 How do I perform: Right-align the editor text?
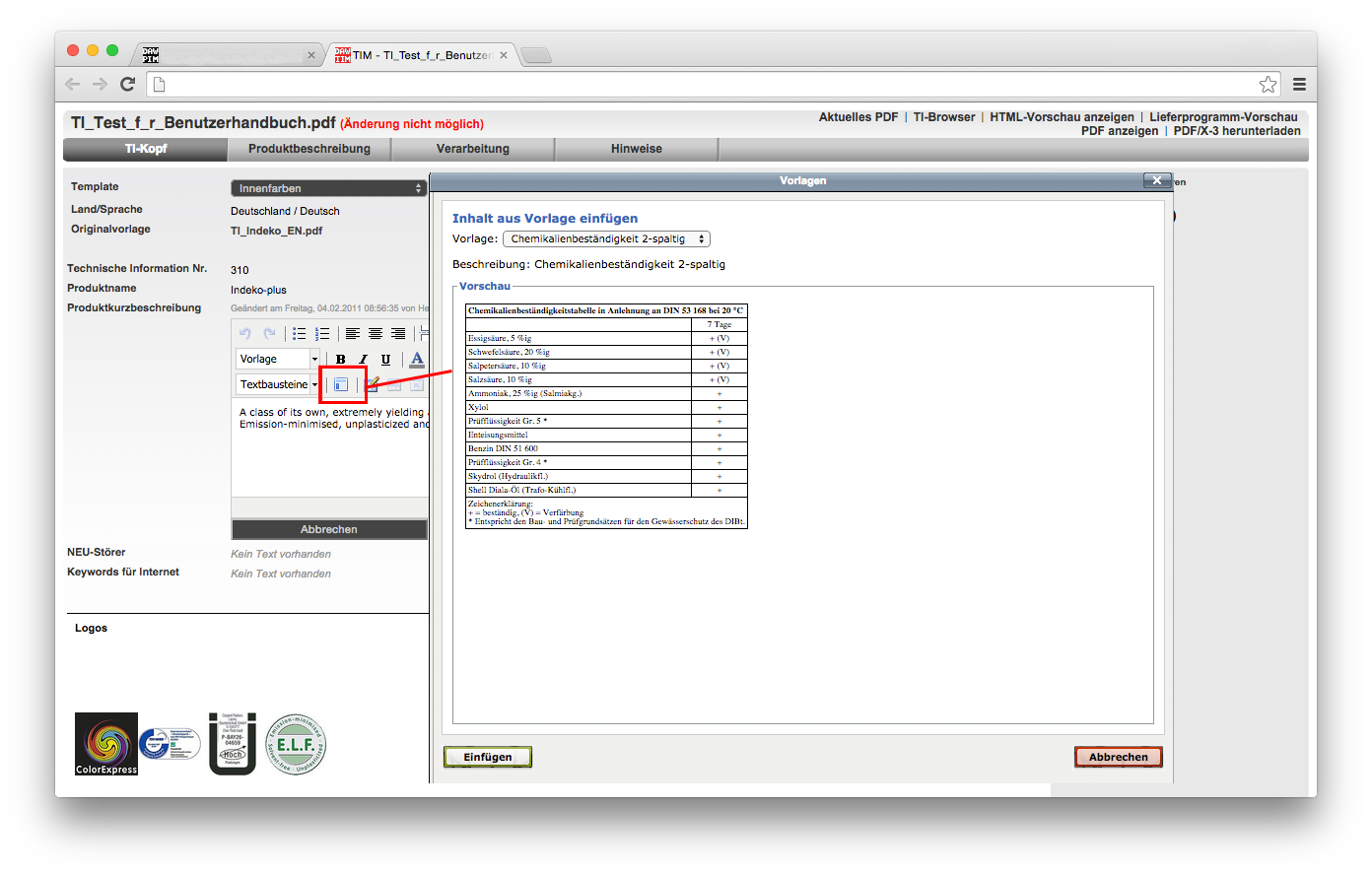point(398,334)
